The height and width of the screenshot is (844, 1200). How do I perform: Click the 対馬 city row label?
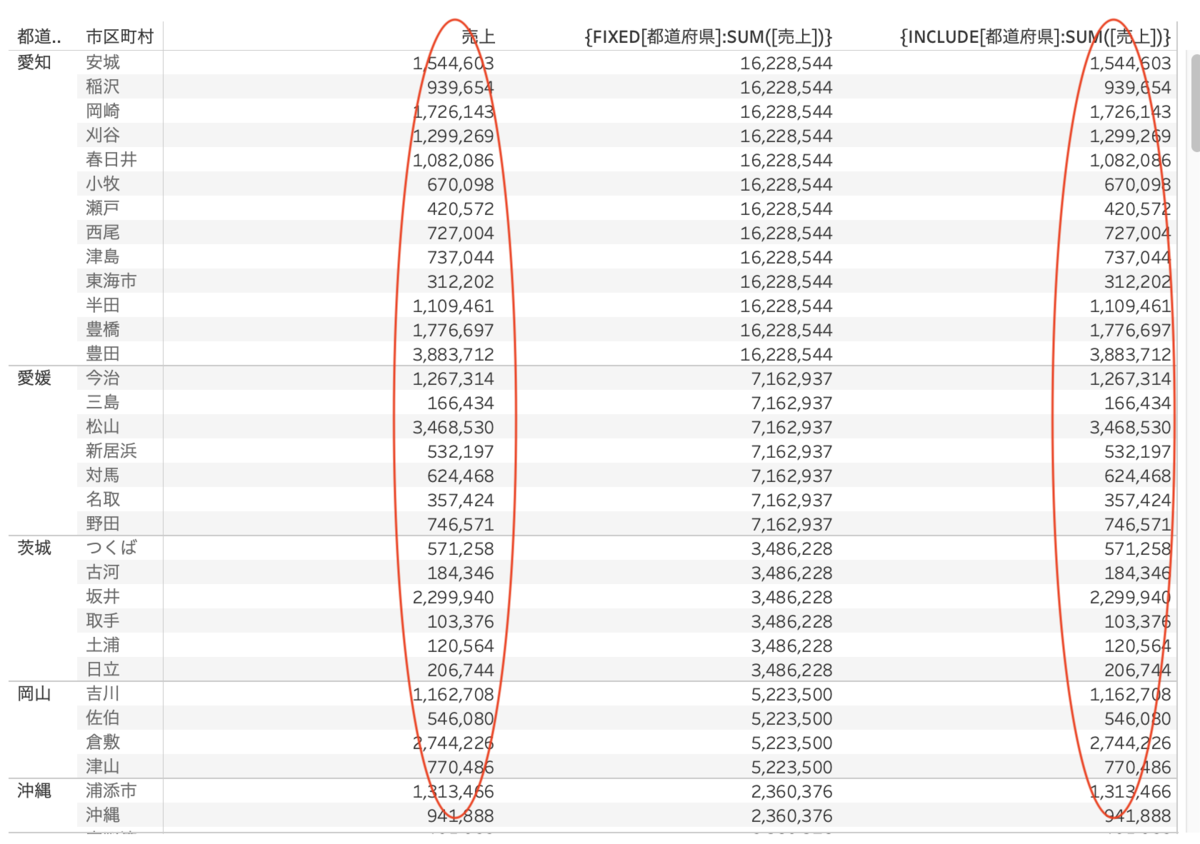(102, 475)
